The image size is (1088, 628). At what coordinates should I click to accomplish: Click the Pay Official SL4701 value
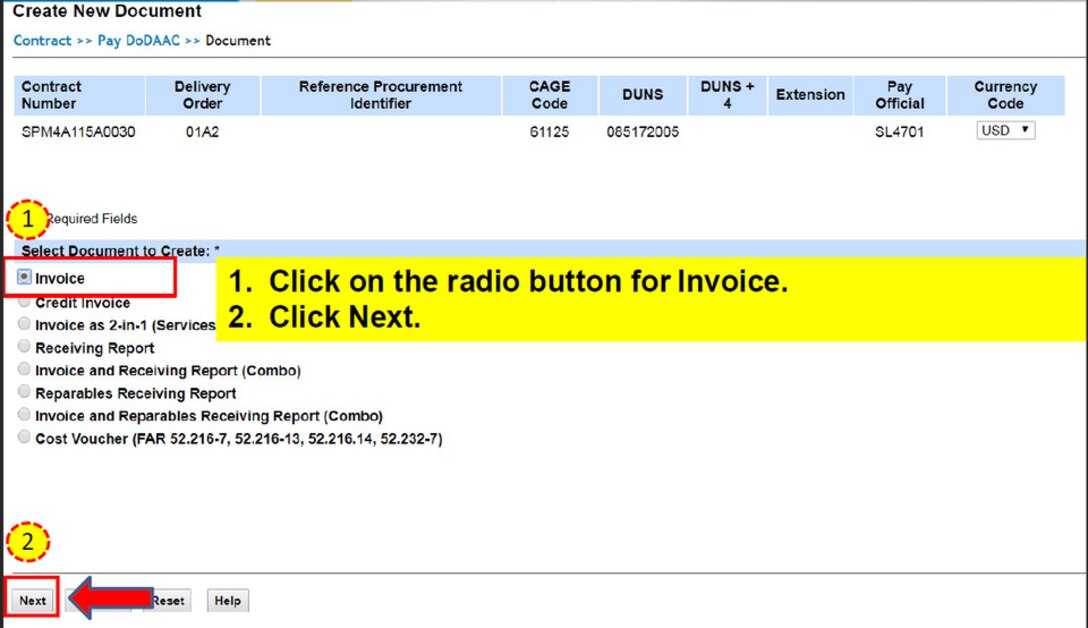[898, 131]
